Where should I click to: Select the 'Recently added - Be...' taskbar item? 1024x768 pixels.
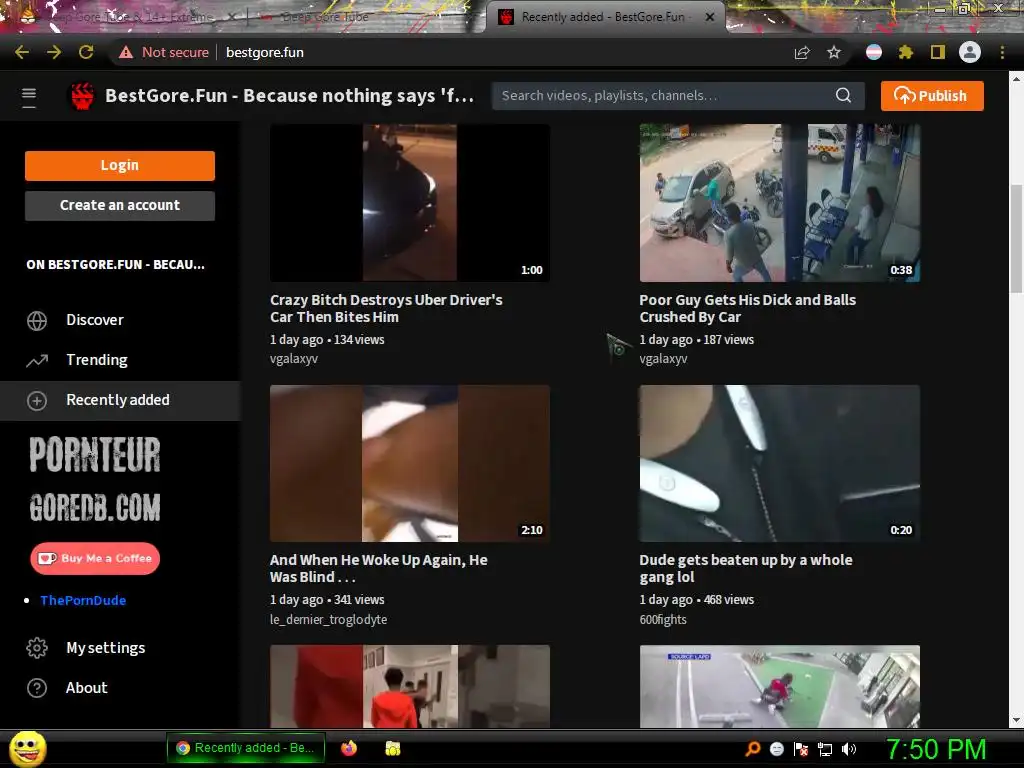246,748
